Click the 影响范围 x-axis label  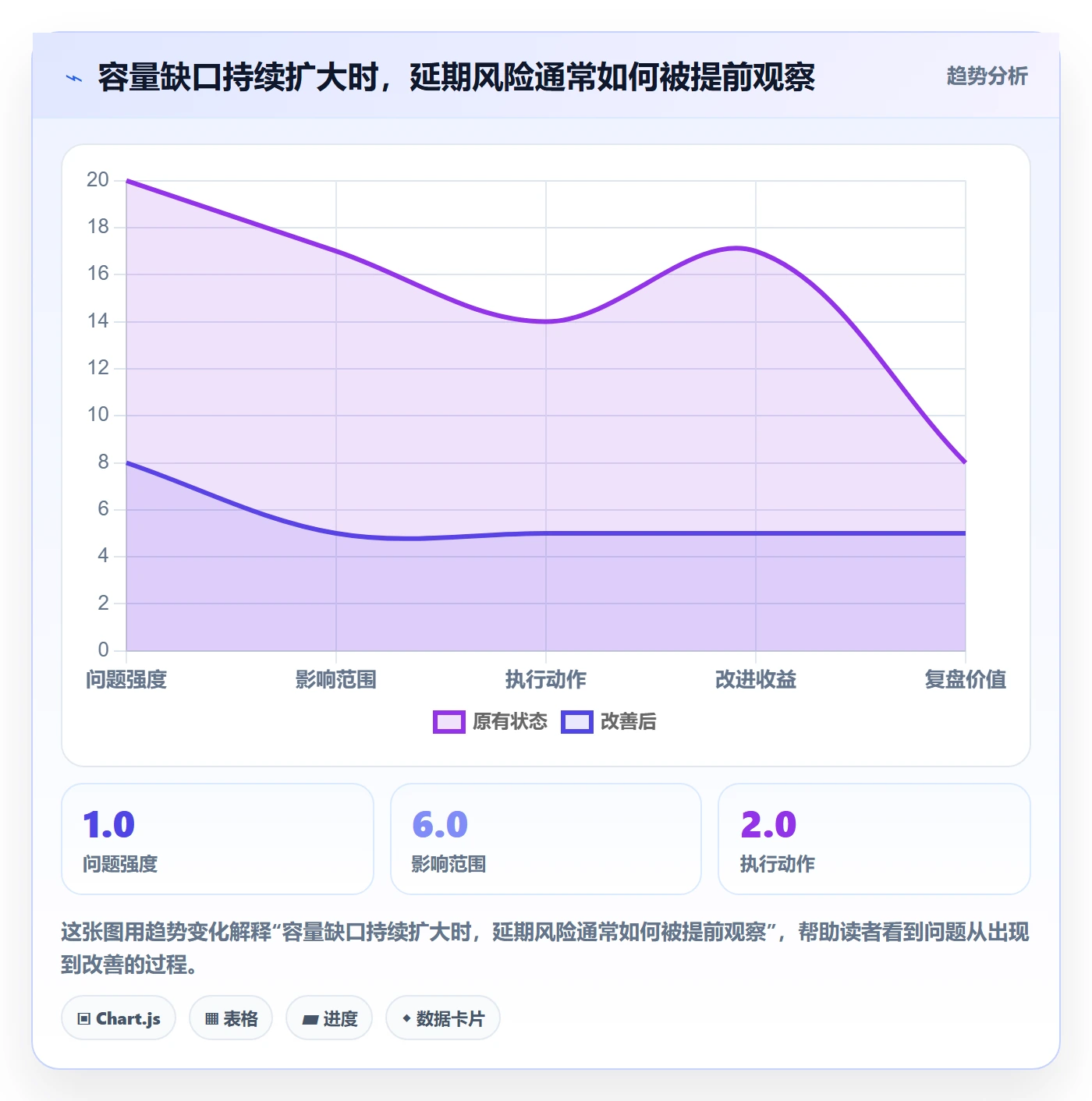point(336,680)
